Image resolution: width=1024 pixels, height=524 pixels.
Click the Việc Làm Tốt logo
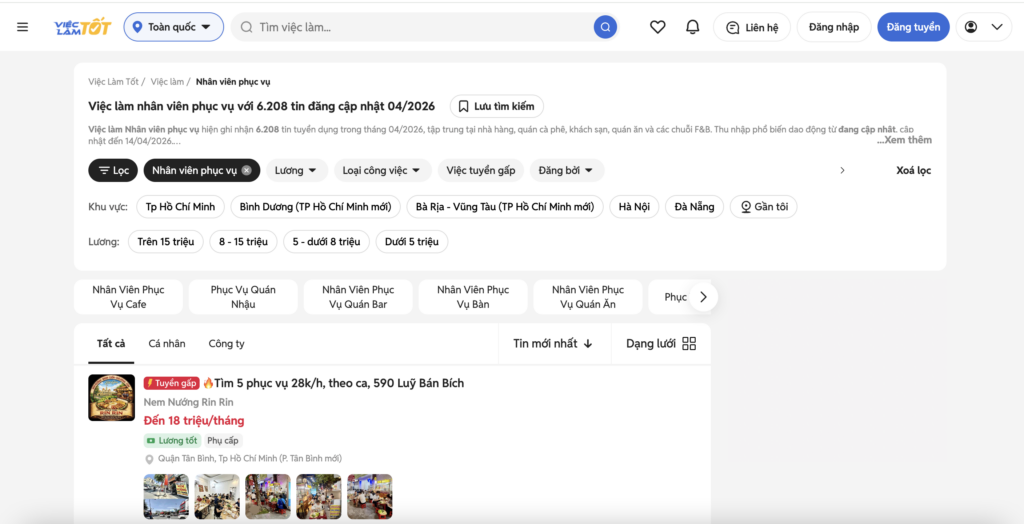82,27
